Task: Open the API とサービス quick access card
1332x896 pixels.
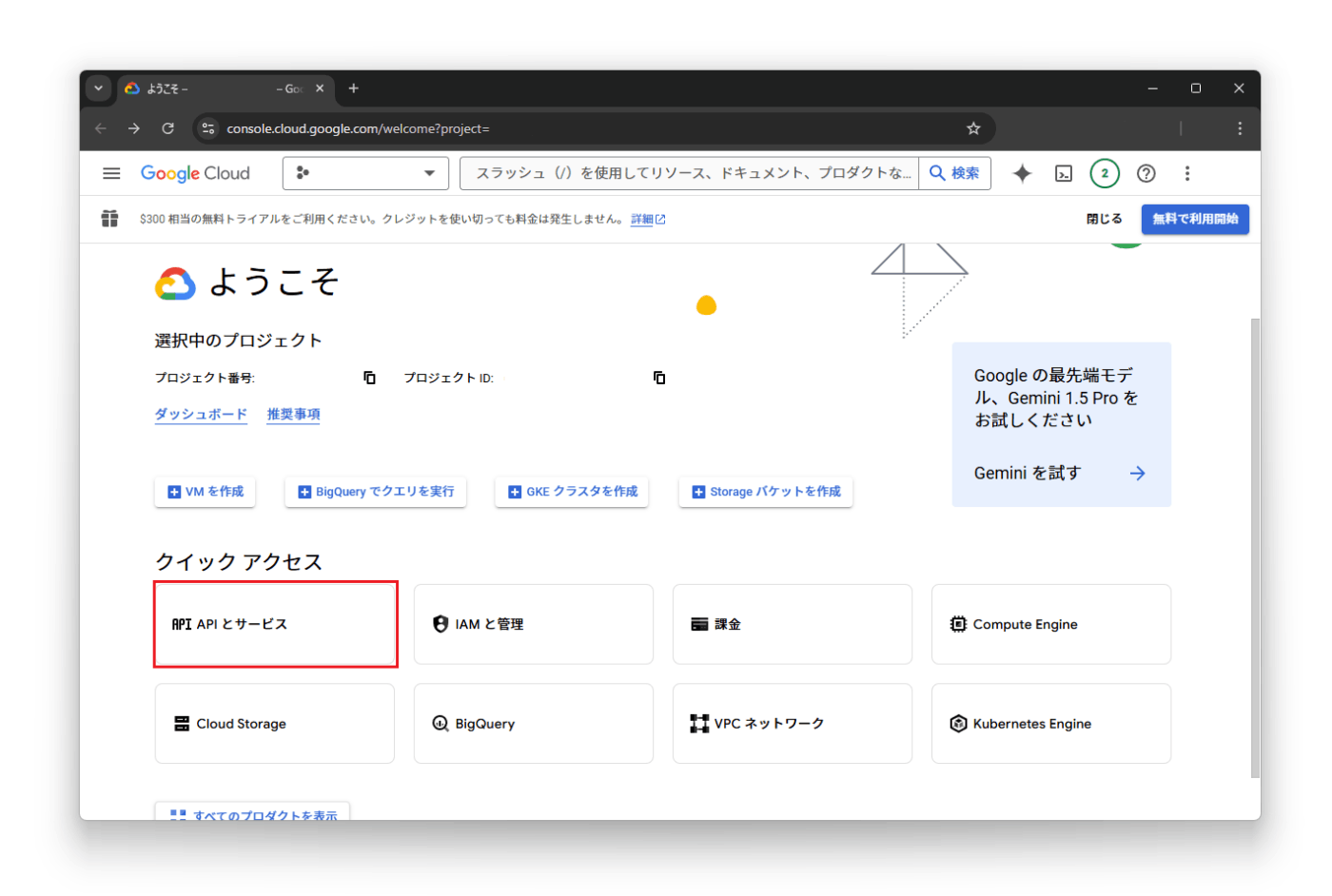Action: pos(276,624)
